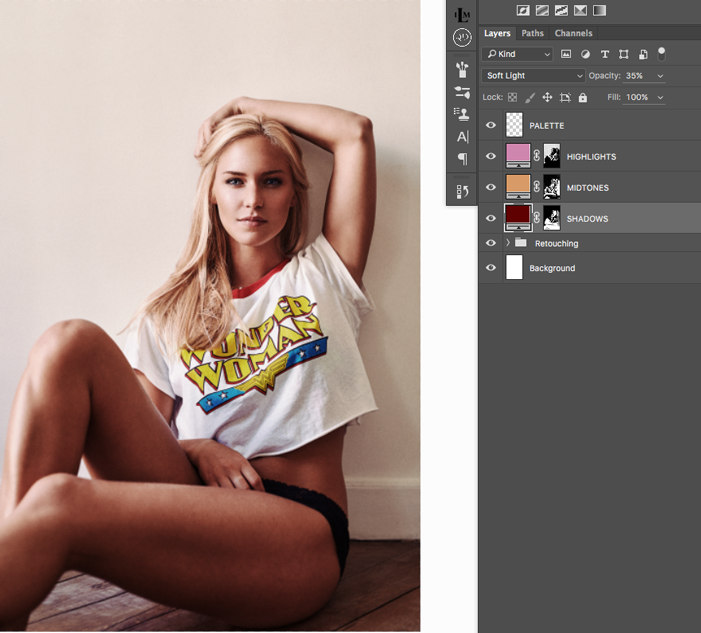Image resolution: width=701 pixels, height=633 pixels.
Task: Click the Retouching folder icon
Action: [520, 242]
